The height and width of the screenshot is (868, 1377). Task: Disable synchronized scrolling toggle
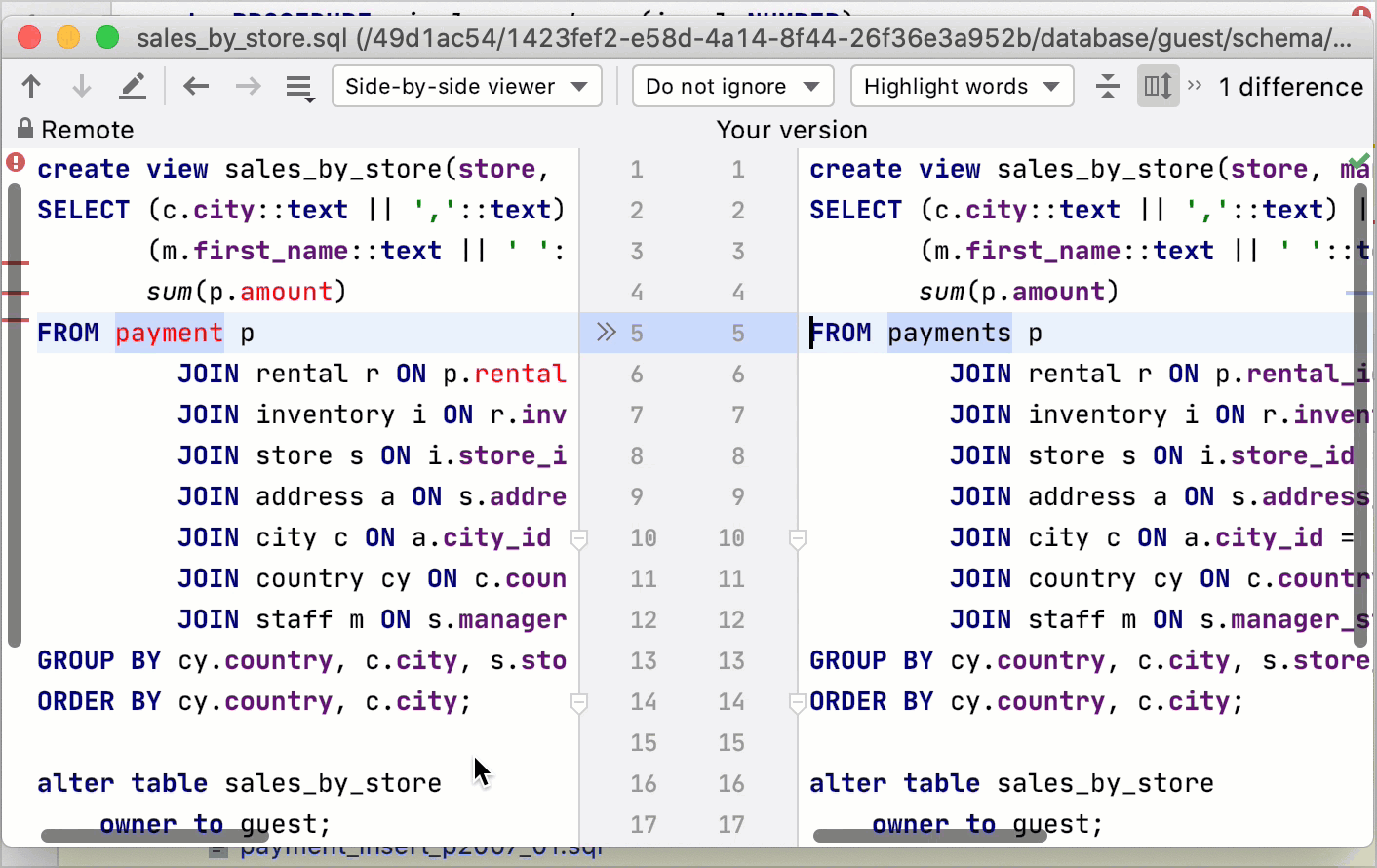pyautogui.click(x=1158, y=86)
